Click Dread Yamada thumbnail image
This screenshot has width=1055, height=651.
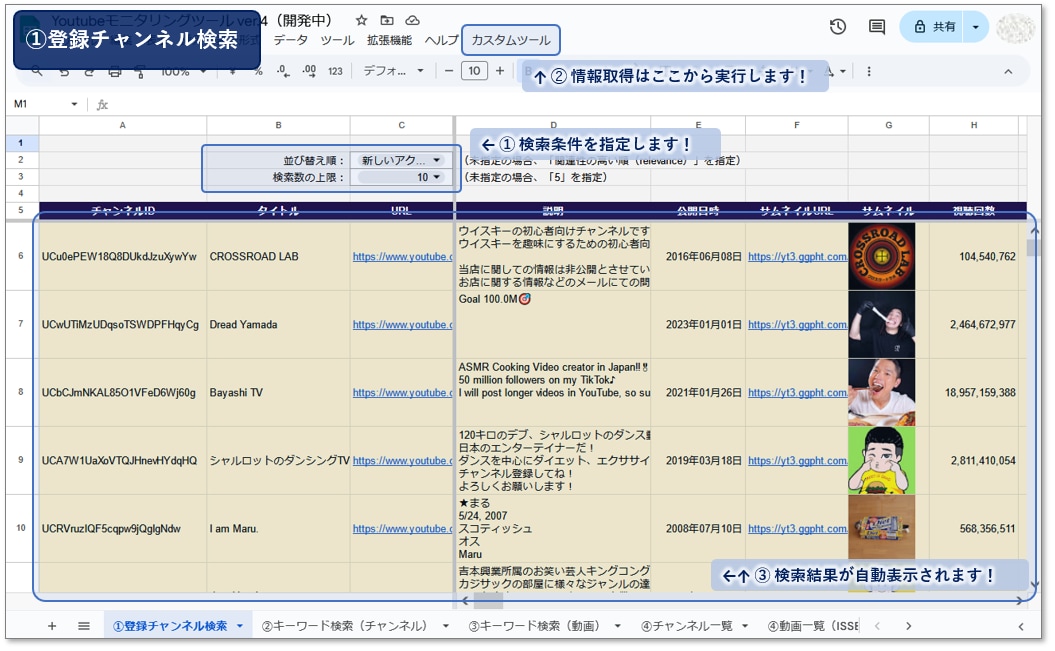[881, 324]
